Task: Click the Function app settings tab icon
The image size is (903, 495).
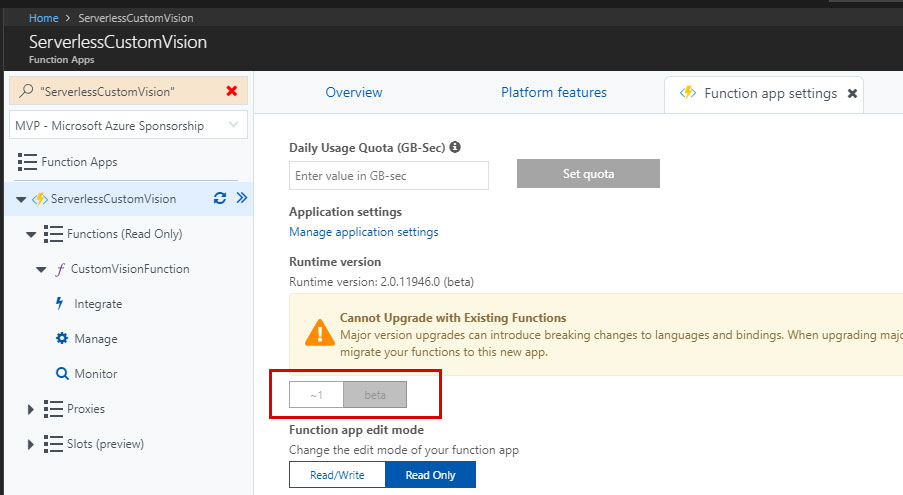Action: (688, 93)
